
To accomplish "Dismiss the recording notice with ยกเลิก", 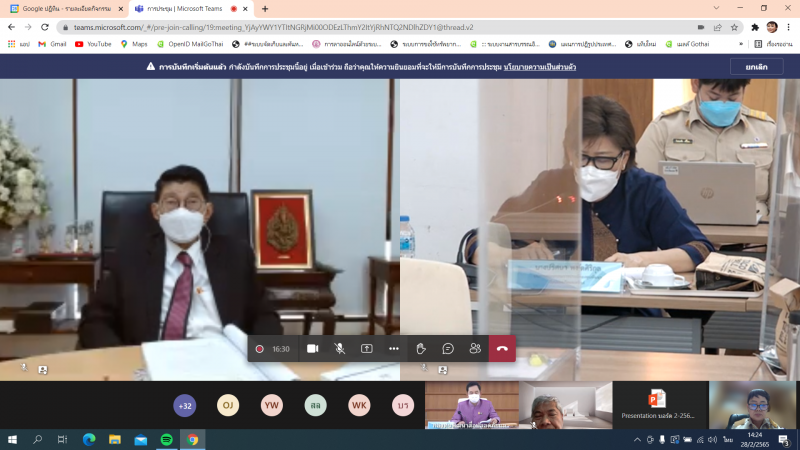I will tap(756, 67).
